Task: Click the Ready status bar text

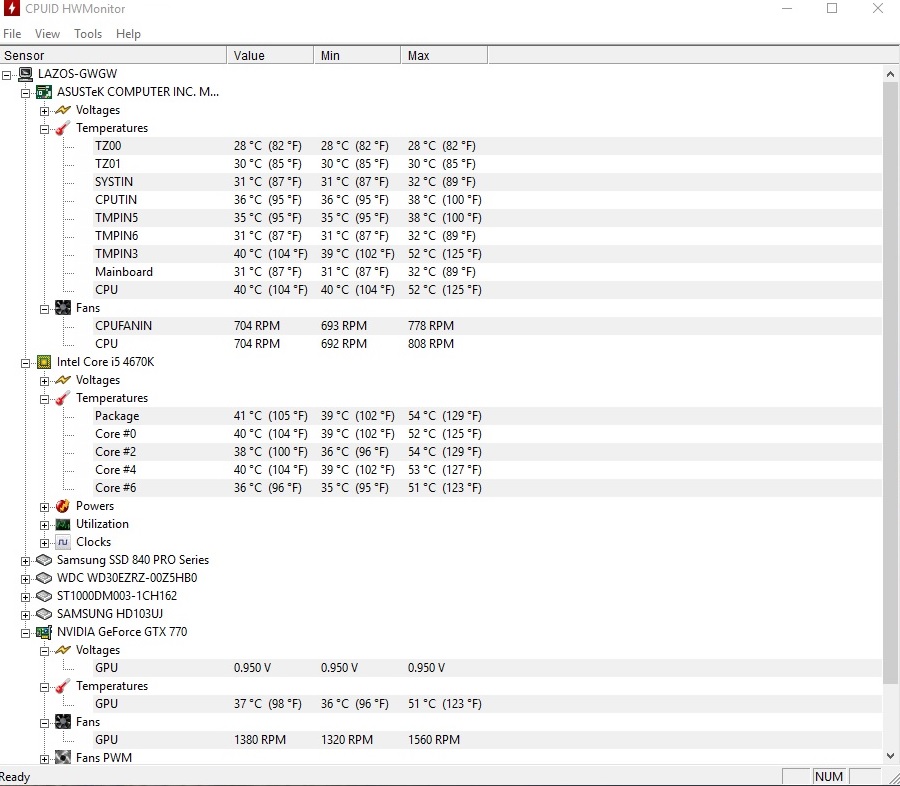Action: tap(15, 777)
